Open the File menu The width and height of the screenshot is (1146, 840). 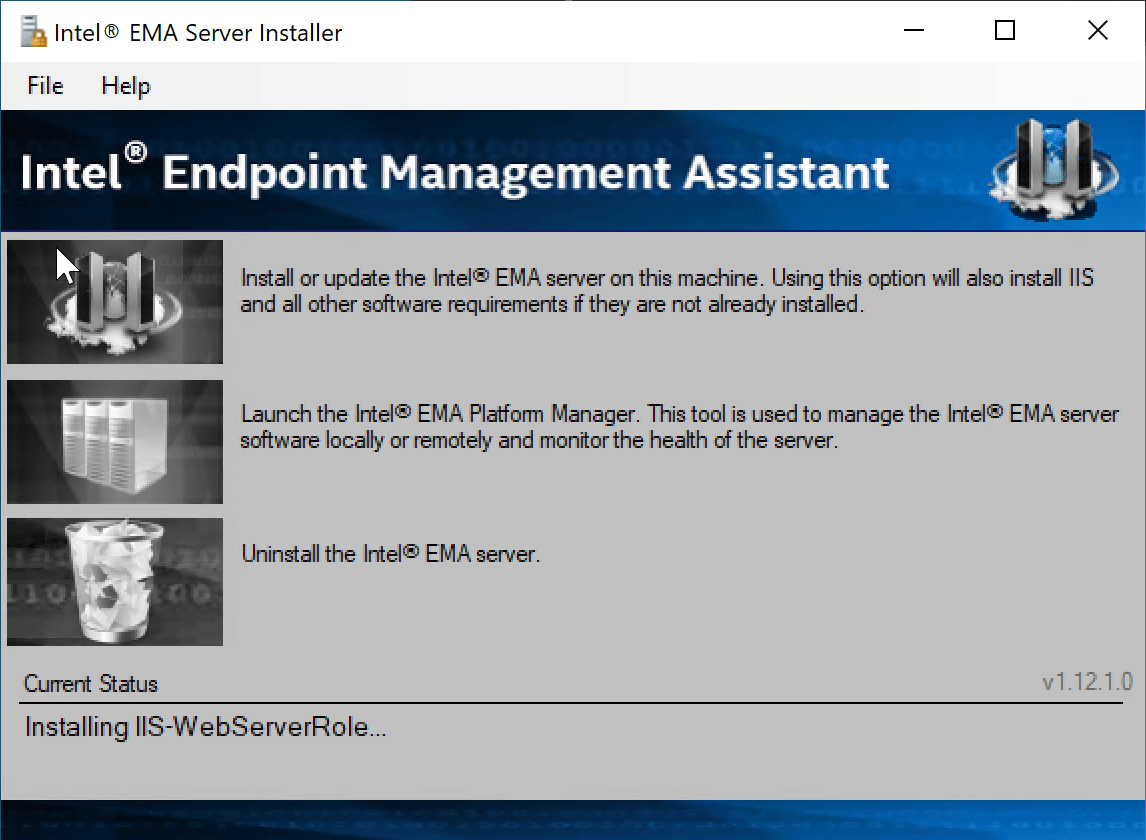(x=45, y=86)
